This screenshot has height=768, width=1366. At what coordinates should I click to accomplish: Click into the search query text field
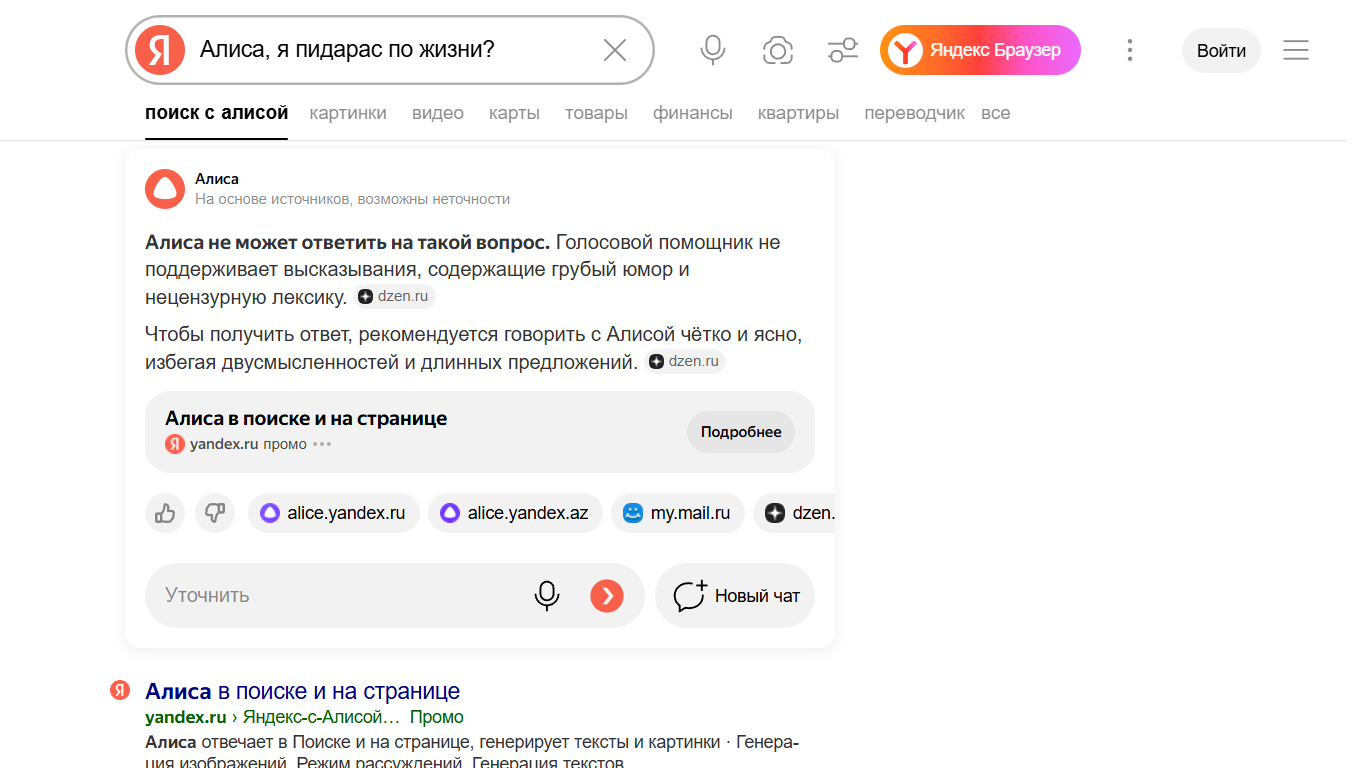pyautogui.click(x=390, y=50)
